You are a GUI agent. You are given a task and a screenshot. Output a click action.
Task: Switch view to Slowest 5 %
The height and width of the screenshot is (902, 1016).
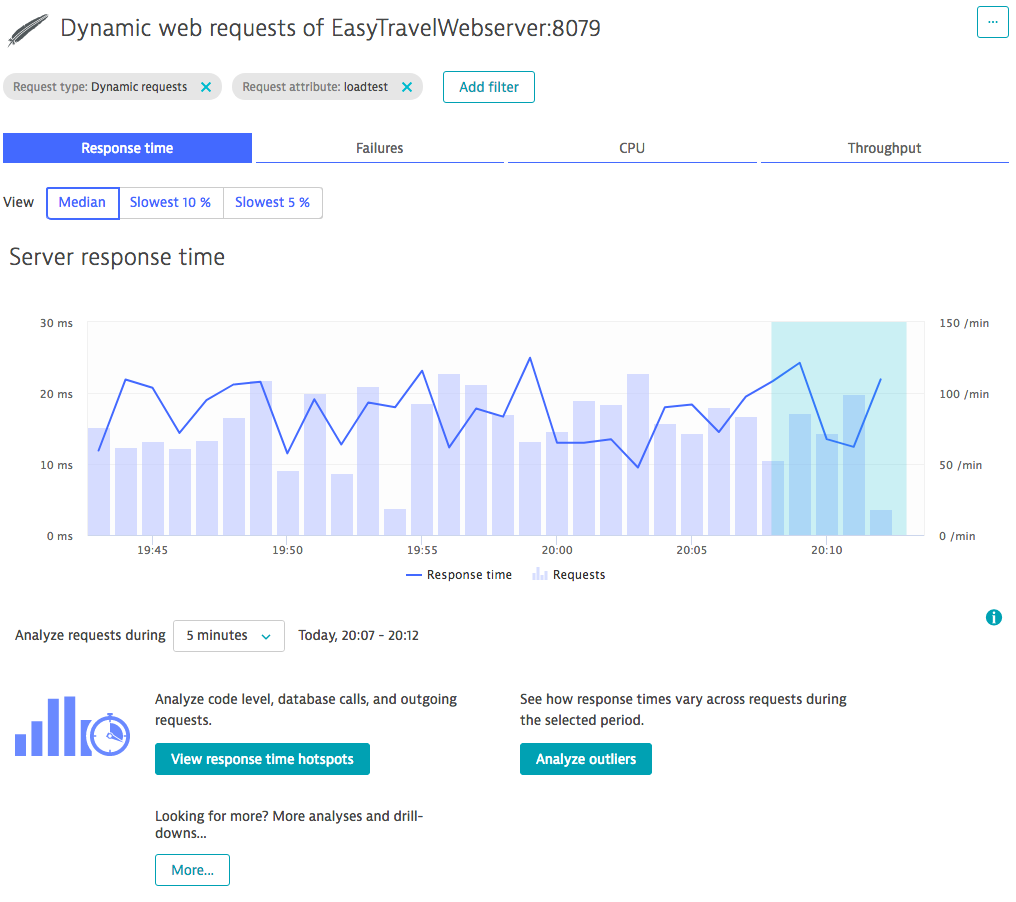pos(272,202)
